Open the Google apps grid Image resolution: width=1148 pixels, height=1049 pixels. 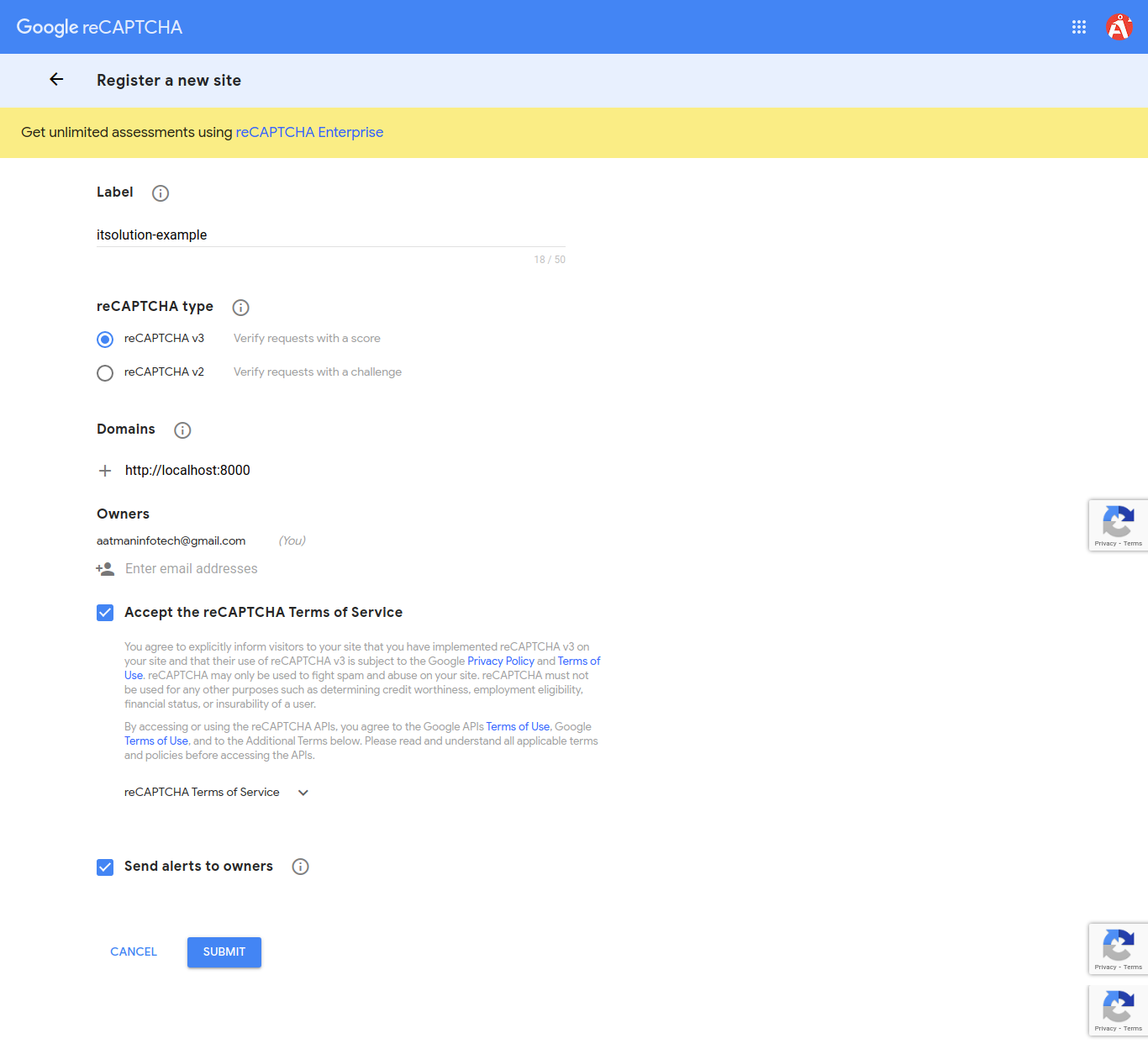tap(1079, 27)
